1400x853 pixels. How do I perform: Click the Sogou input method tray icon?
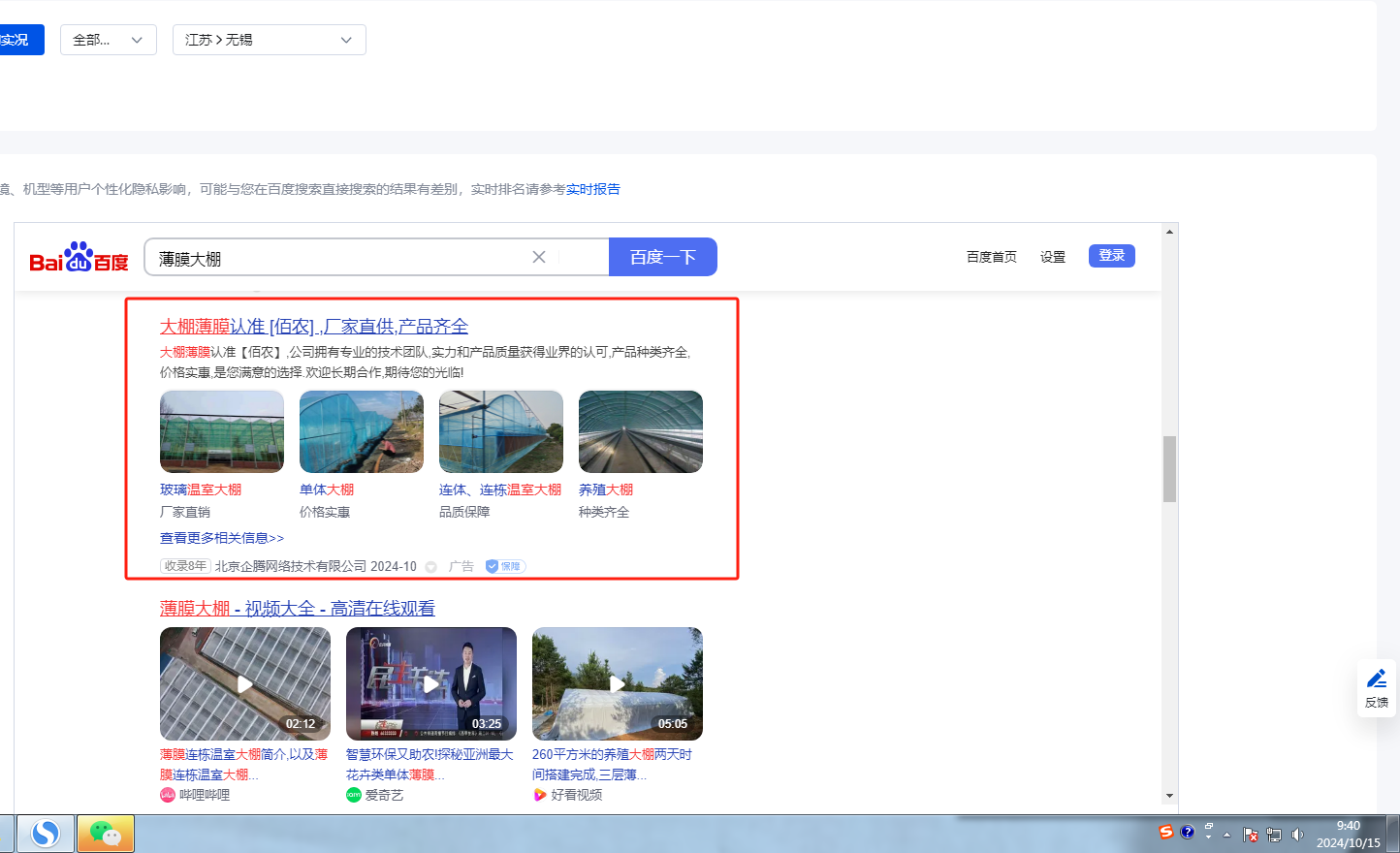tap(1166, 832)
